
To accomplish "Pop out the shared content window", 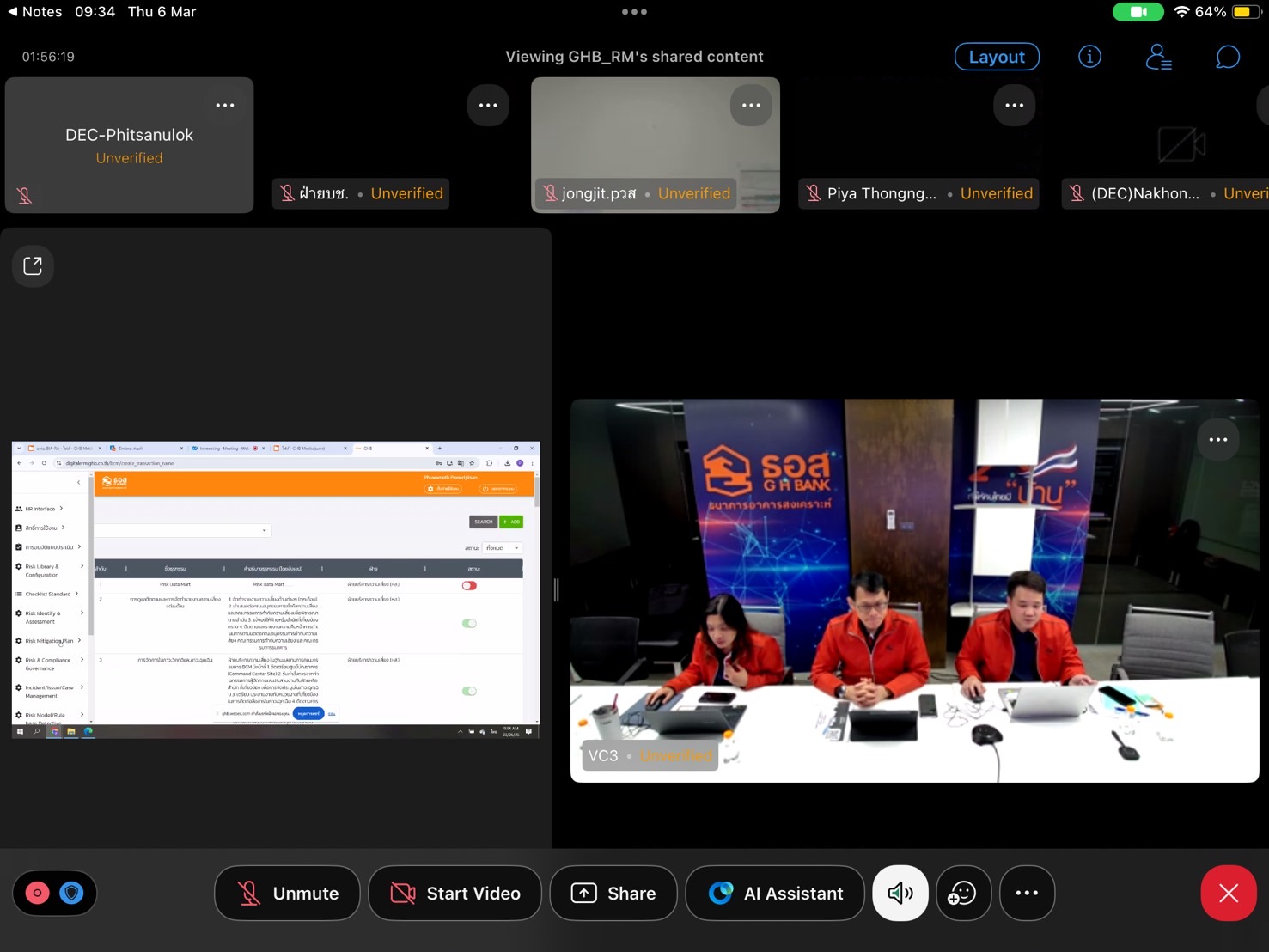I will (33, 266).
